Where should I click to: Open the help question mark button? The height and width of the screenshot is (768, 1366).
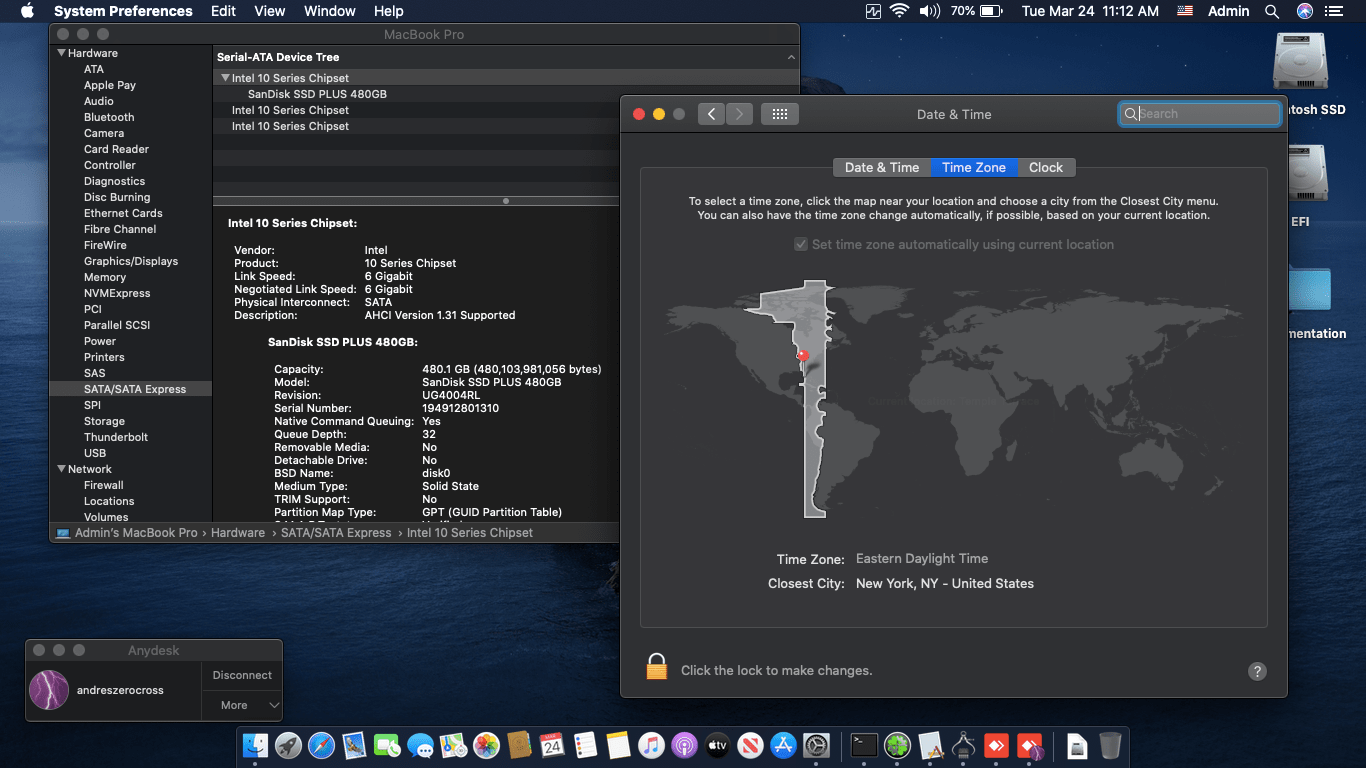pos(1257,671)
